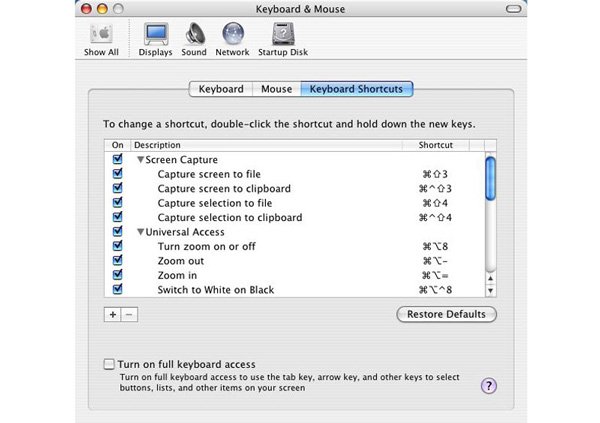Uncheck the Universal Access group checkbox
Screen dimensions: 600x423
click(117, 231)
